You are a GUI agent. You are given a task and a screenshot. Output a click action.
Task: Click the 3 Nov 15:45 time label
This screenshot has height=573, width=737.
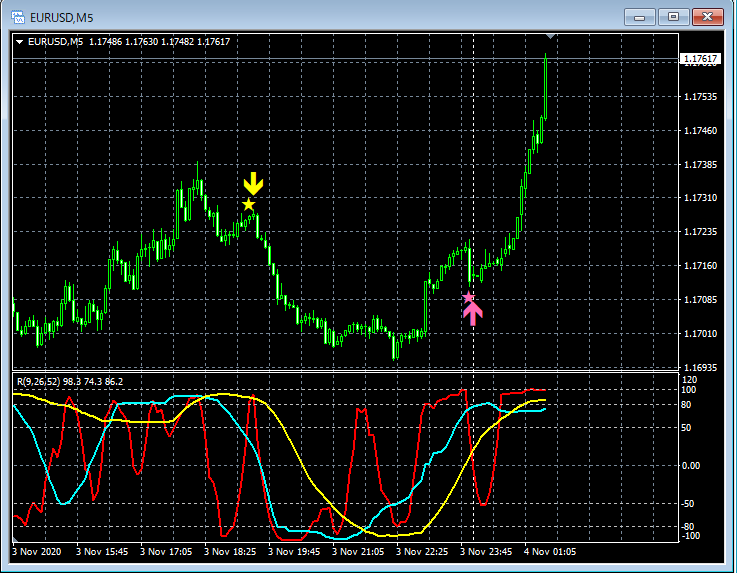(x=102, y=552)
